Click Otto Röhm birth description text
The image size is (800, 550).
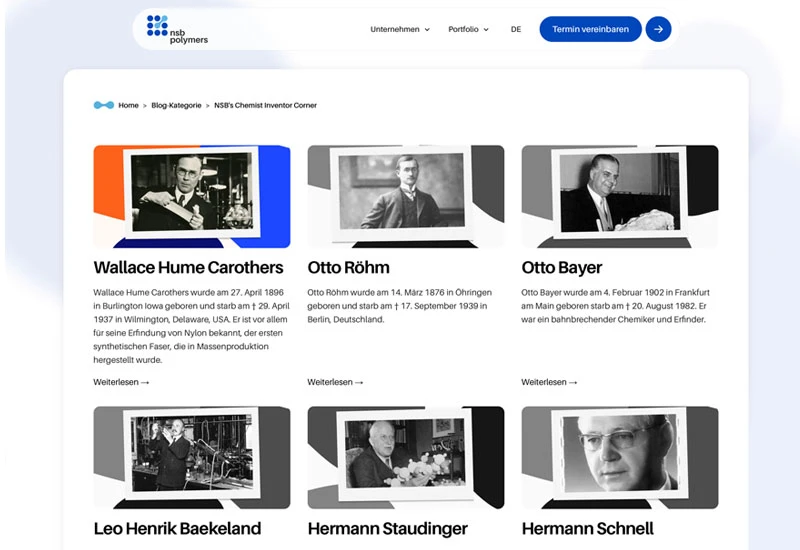click(x=399, y=306)
